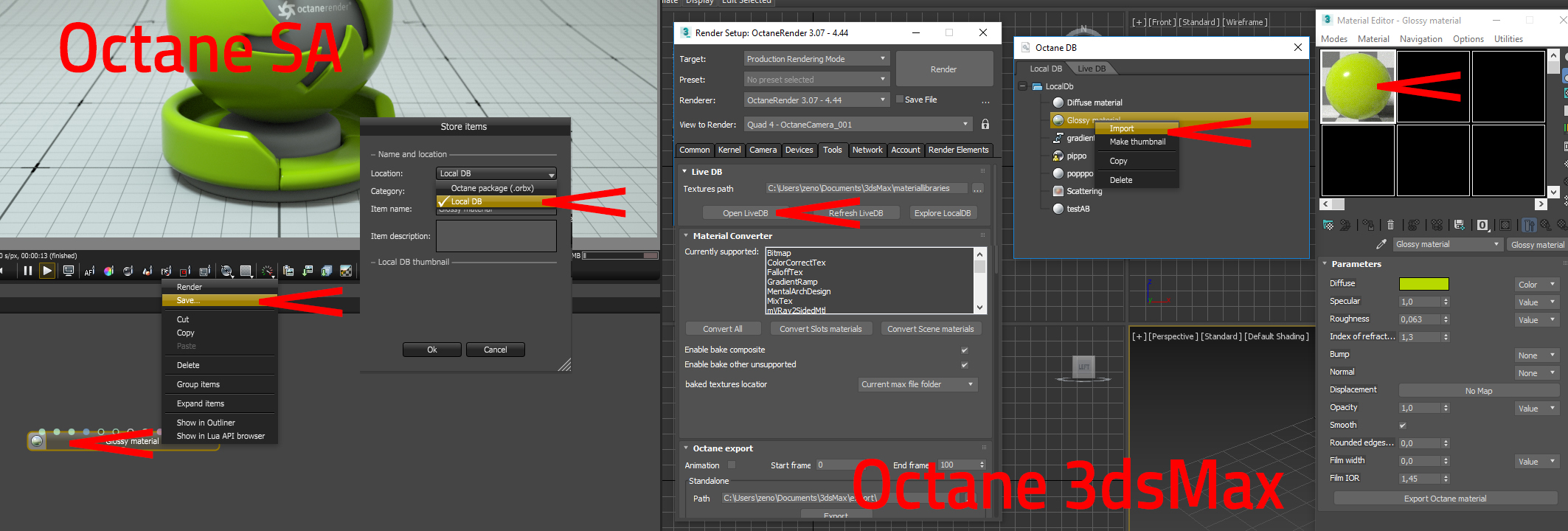The height and width of the screenshot is (531, 1568).
Task: Choose Octane package (.orbx) location option
Action: (x=496, y=188)
